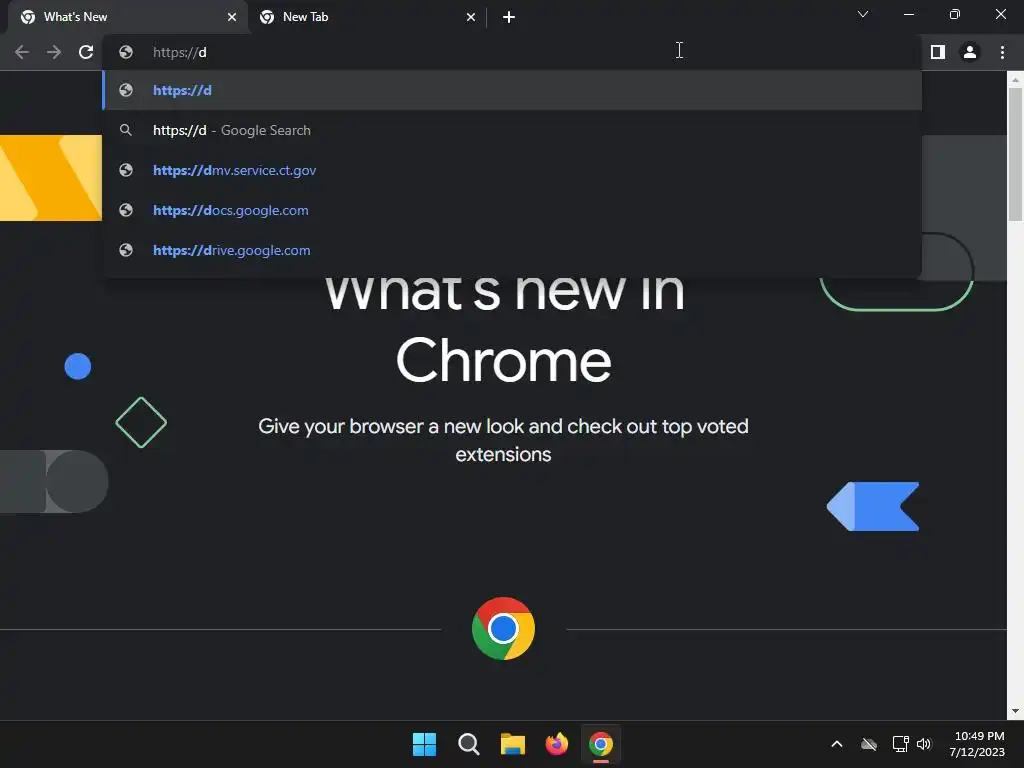
Task: Expand the tab search chevron
Action: pyautogui.click(x=863, y=14)
